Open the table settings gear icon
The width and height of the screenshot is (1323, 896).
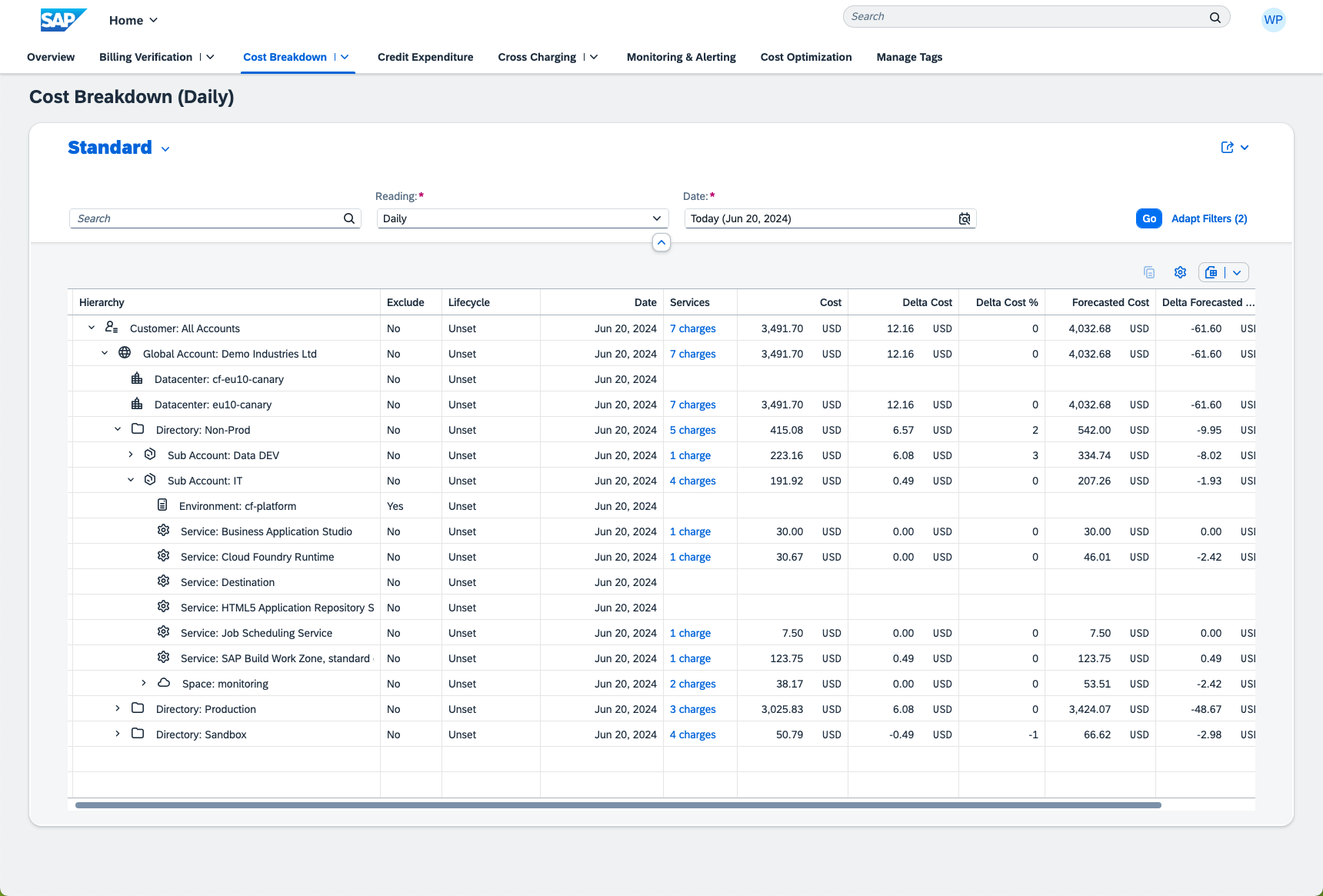pos(1180,272)
